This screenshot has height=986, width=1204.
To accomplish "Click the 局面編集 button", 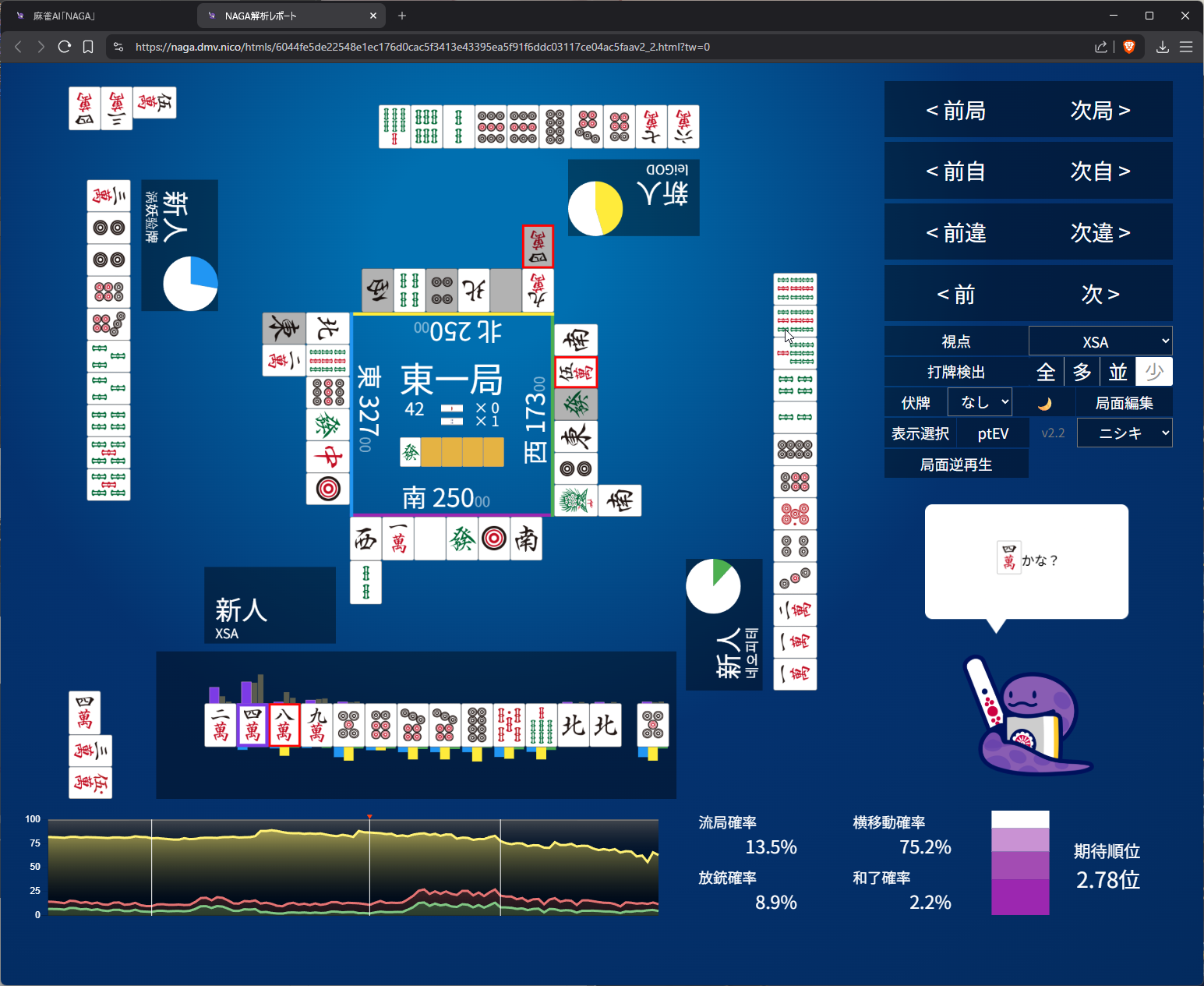I will pyautogui.click(x=1124, y=403).
